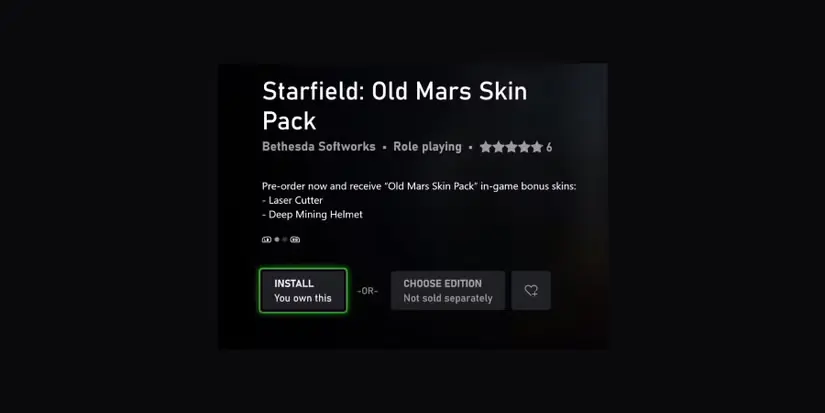
Task: Open the Bethesda Softworks publisher link
Action: (319, 147)
